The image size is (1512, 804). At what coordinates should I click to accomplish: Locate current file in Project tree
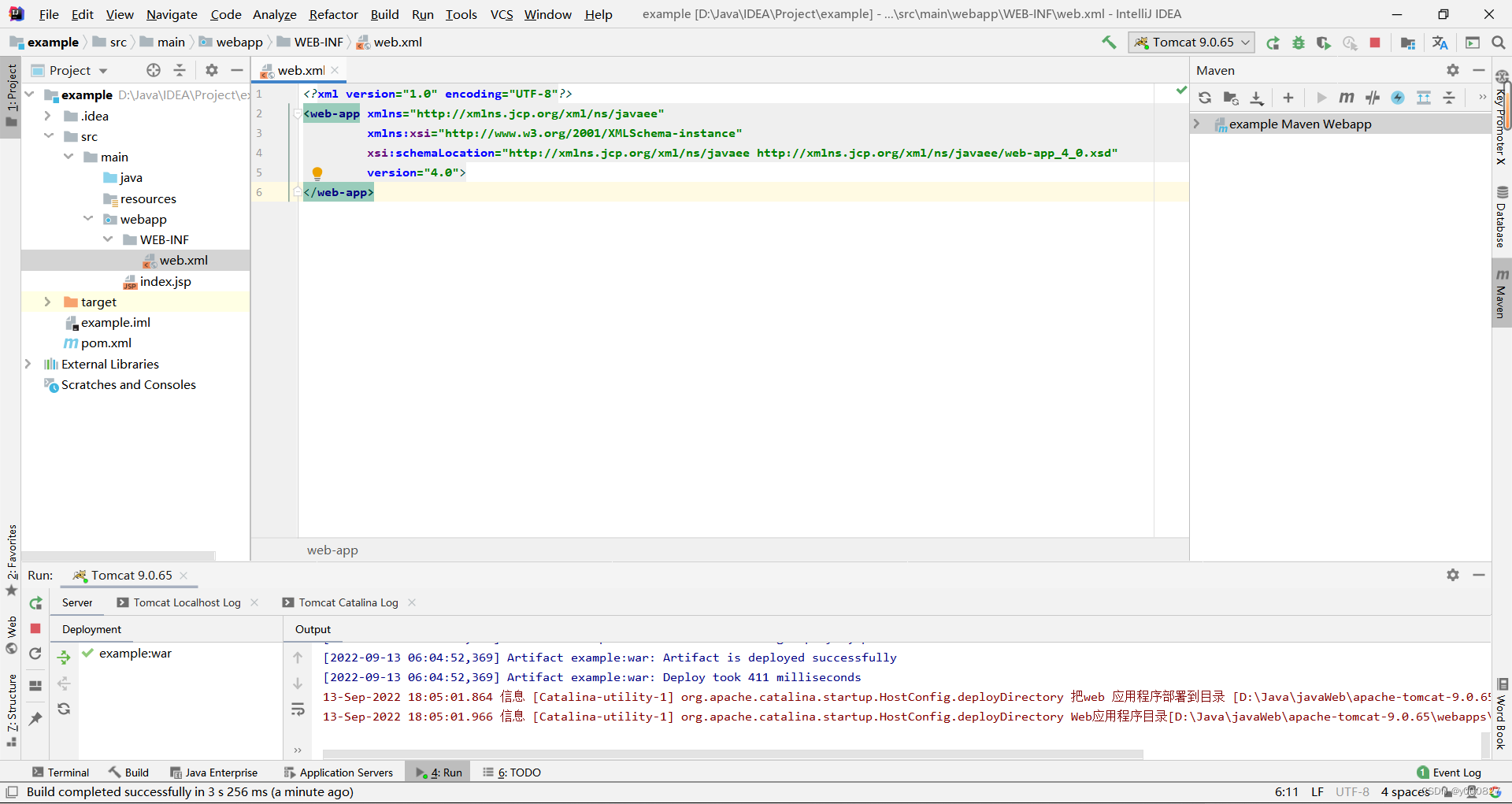point(154,70)
